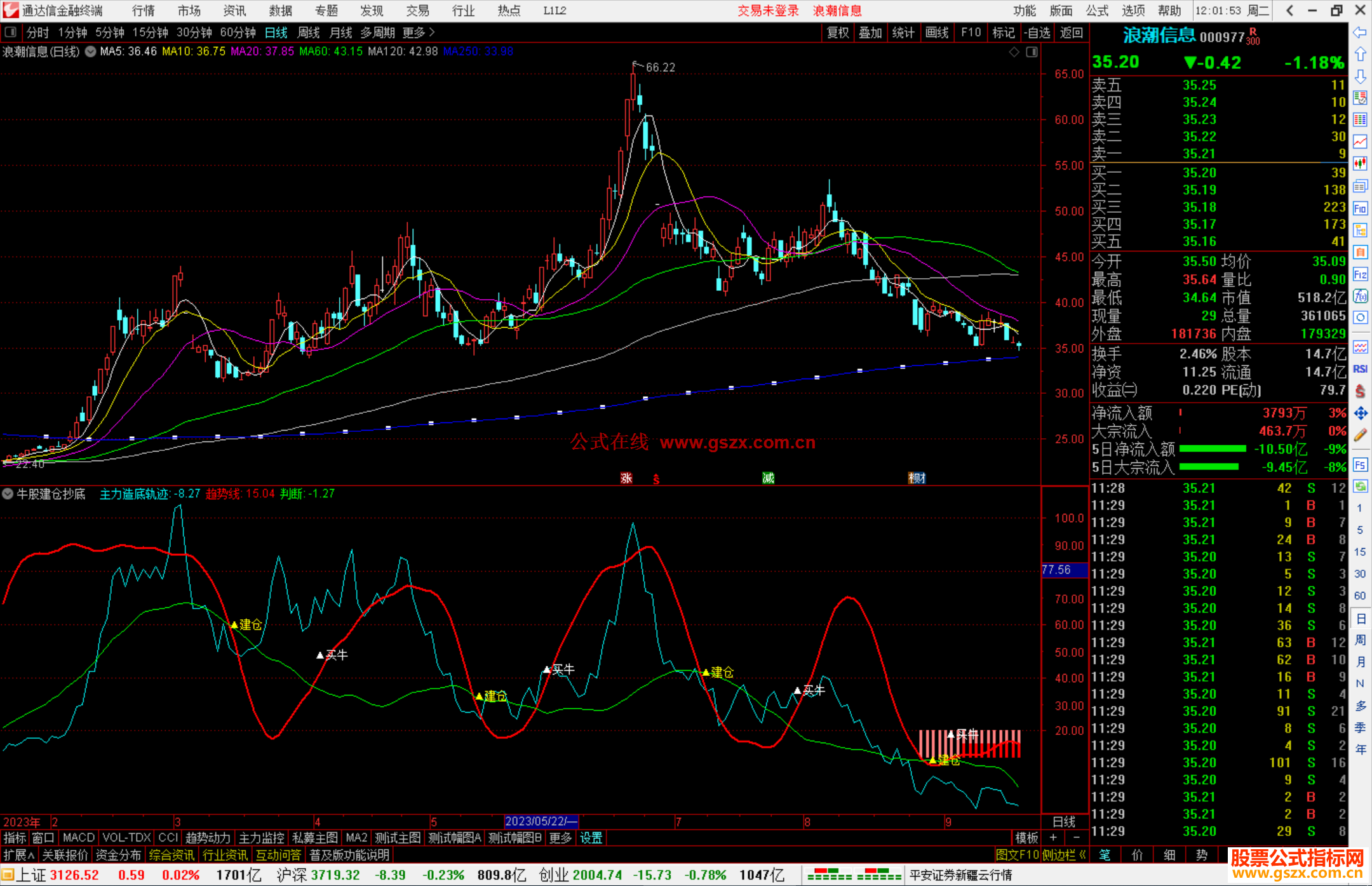
Task: Click the plus zoom button beside 模板
Action: coord(1053,838)
